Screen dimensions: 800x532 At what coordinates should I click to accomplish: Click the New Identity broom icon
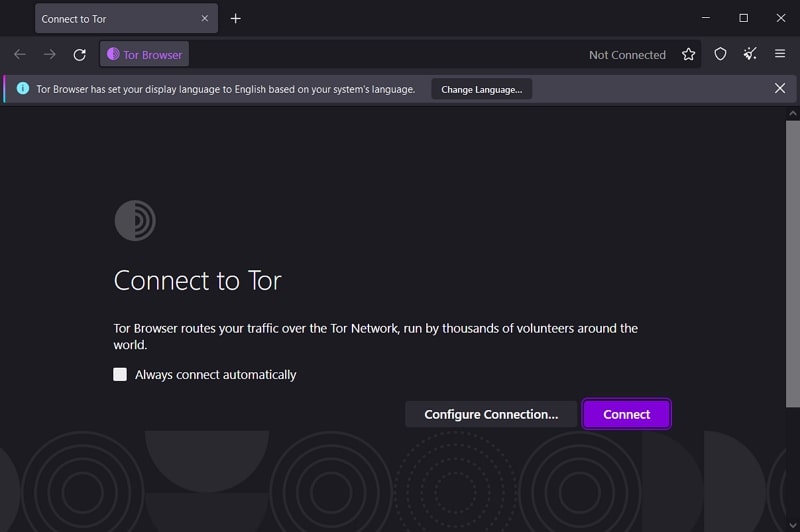click(x=750, y=55)
